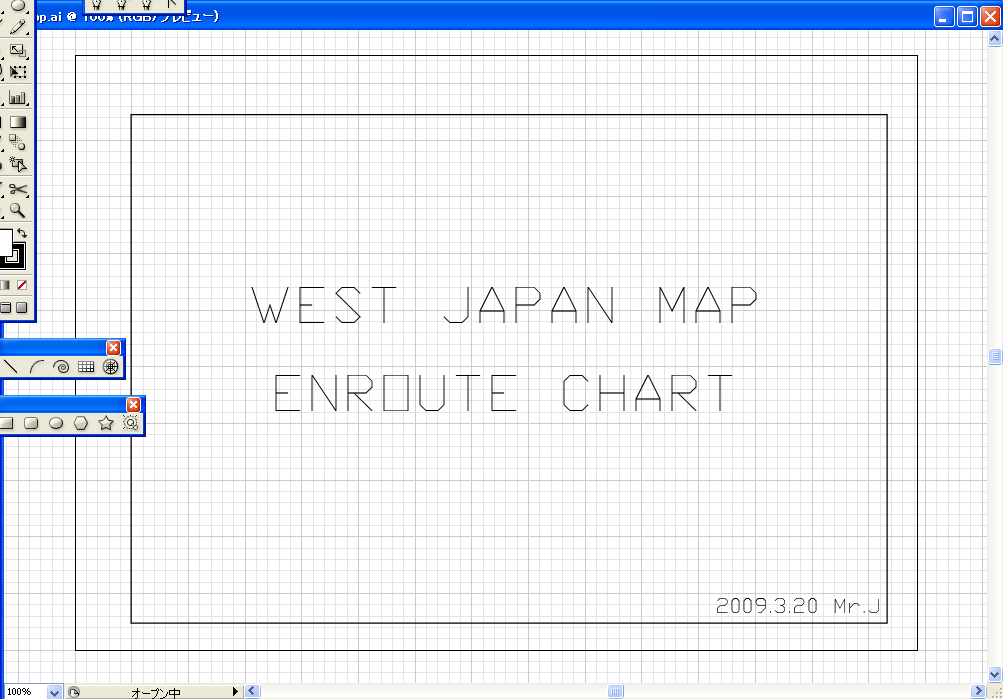1003x699 pixels.
Task: Set paint to None (red slash)
Action: (x=22, y=285)
